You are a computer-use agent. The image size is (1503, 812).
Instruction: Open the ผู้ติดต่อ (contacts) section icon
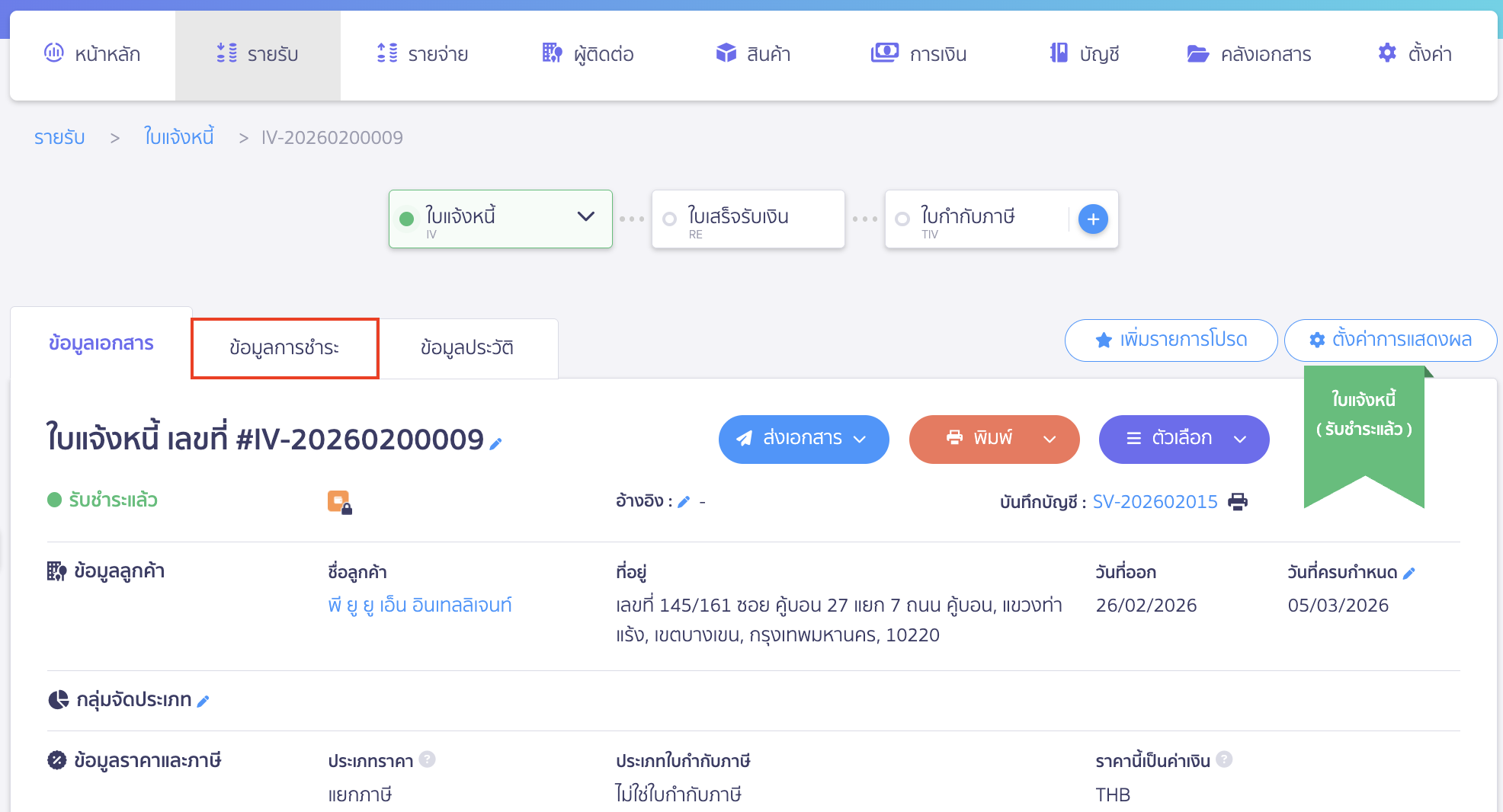click(x=550, y=53)
